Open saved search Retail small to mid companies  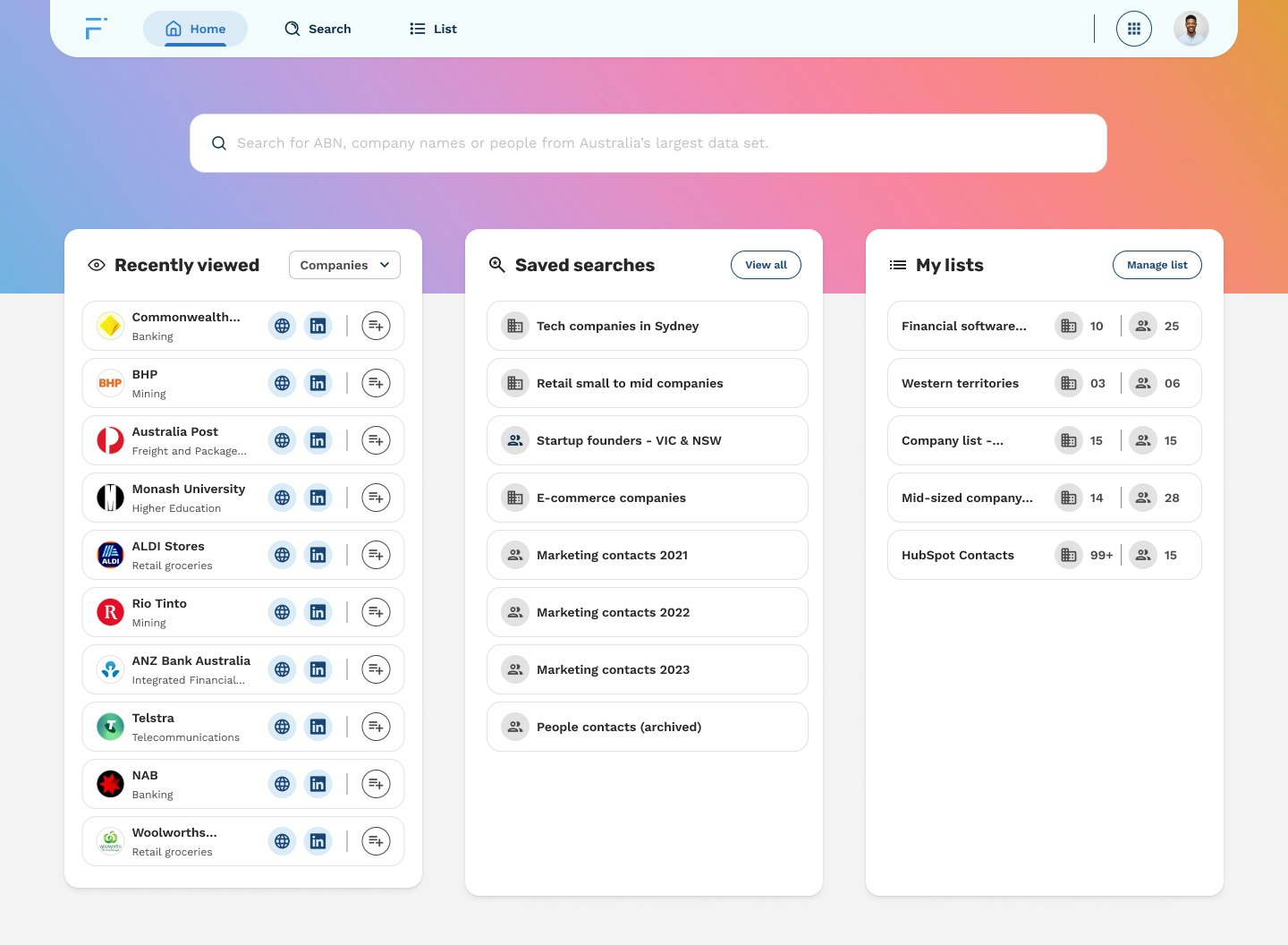[x=648, y=383]
